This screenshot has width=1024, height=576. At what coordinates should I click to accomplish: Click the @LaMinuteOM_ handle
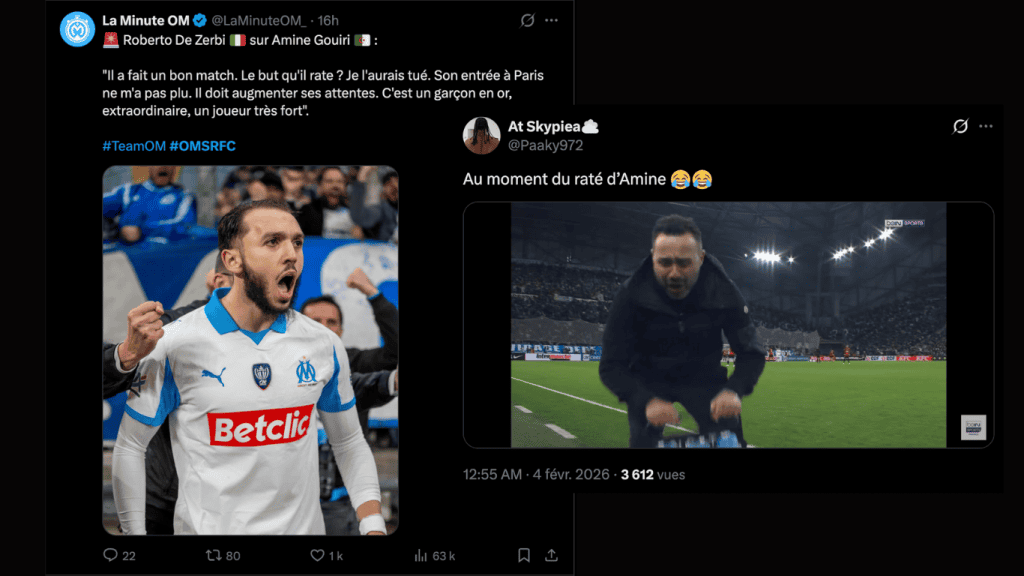pyautogui.click(x=259, y=20)
